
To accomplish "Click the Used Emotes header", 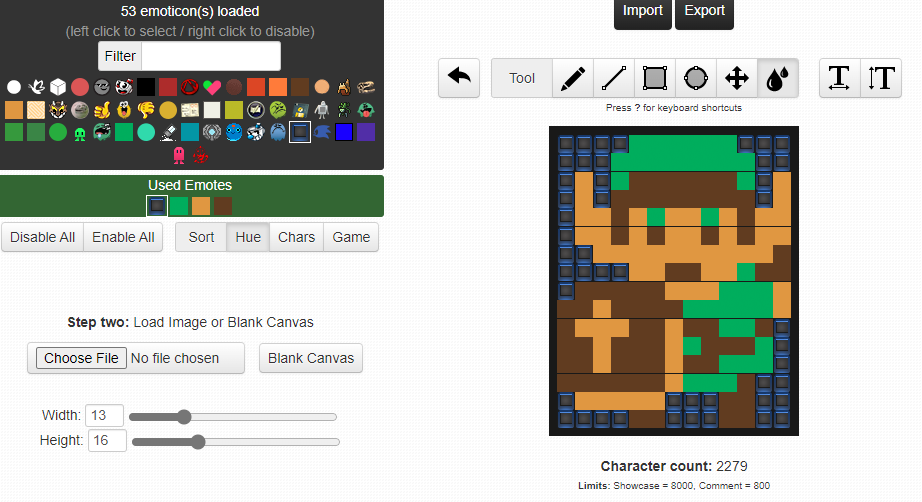I will tap(190, 185).
